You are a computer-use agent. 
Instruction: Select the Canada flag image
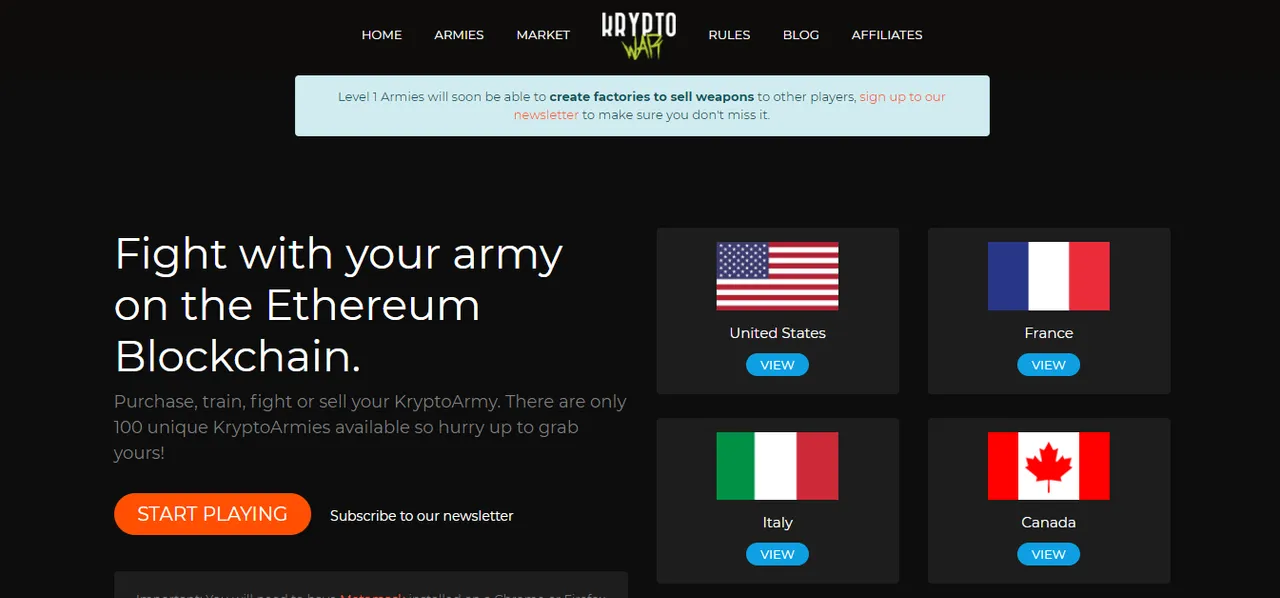point(1048,466)
